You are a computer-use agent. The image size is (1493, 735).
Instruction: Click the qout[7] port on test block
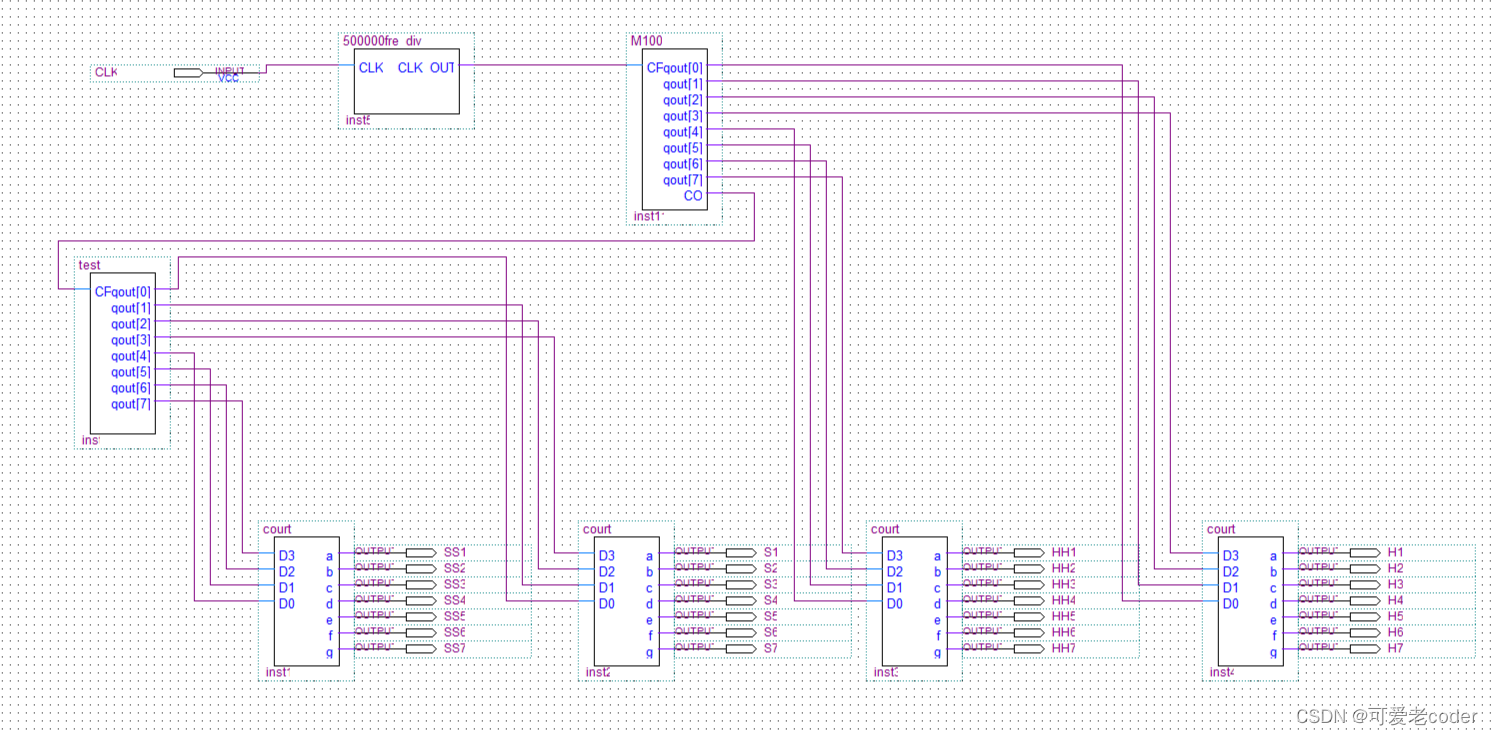131,404
